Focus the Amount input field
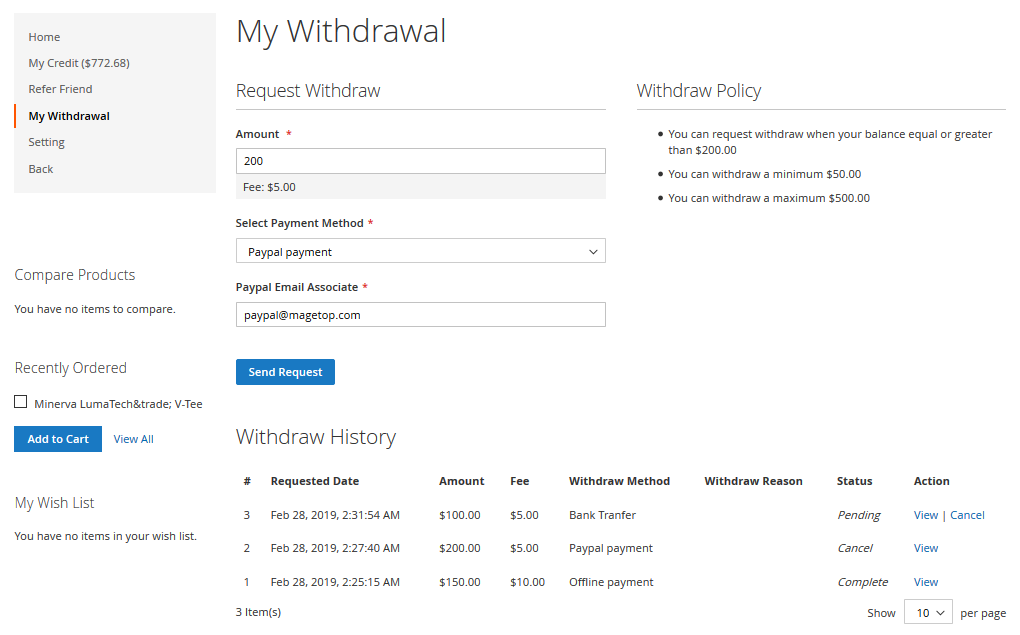 click(420, 161)
